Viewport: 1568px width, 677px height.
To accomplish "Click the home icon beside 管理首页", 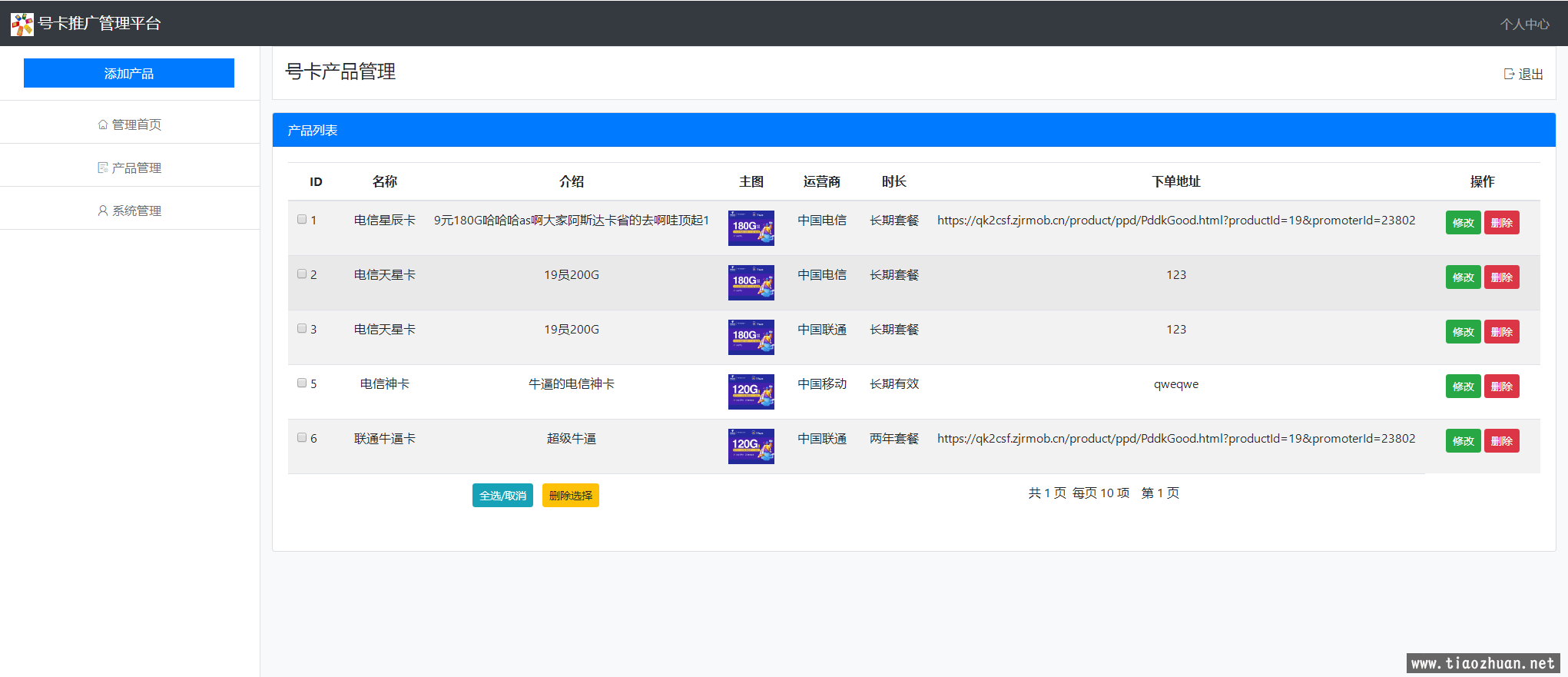I will (103, 124).
